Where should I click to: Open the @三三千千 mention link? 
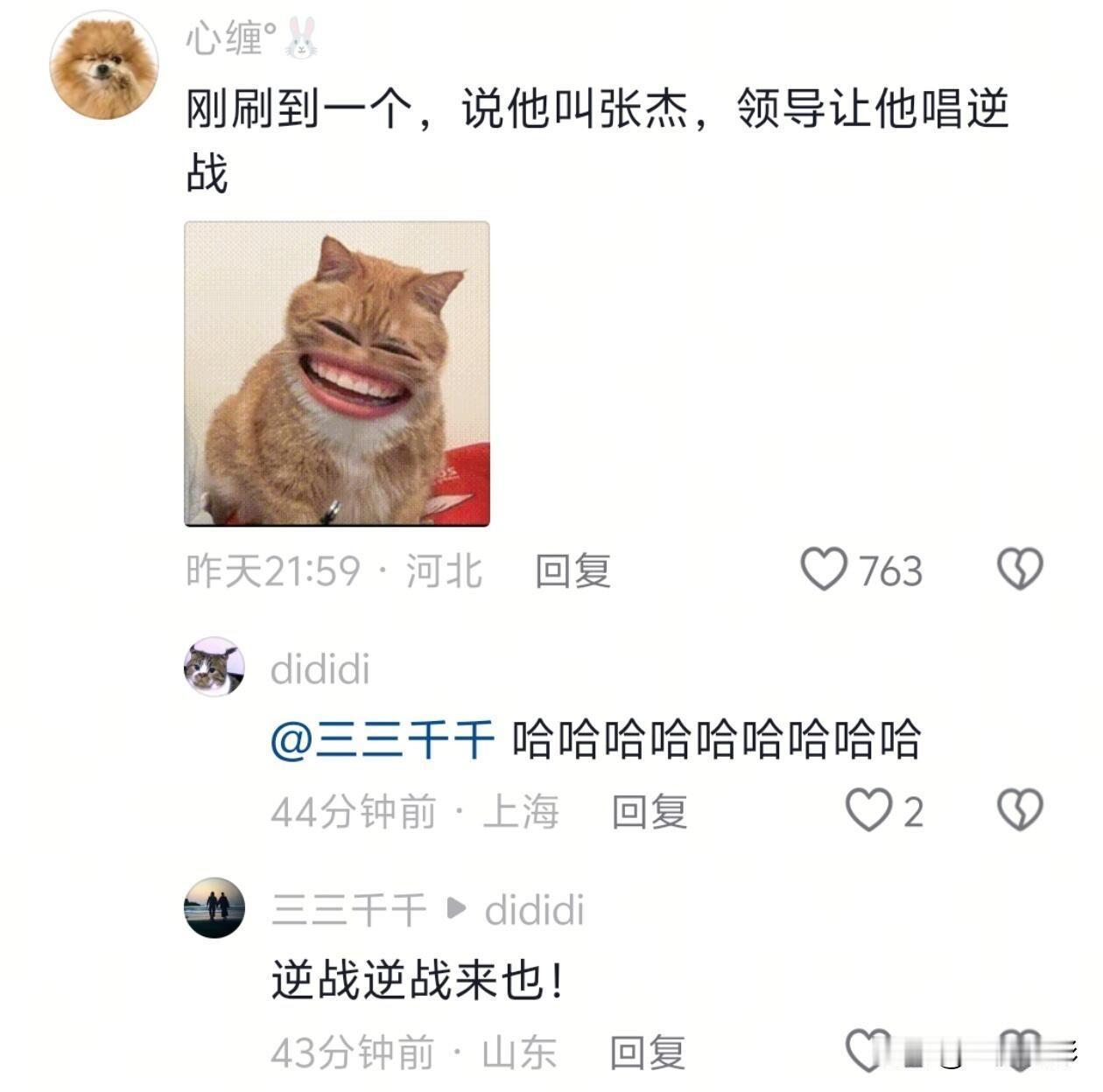pos(383,739)
